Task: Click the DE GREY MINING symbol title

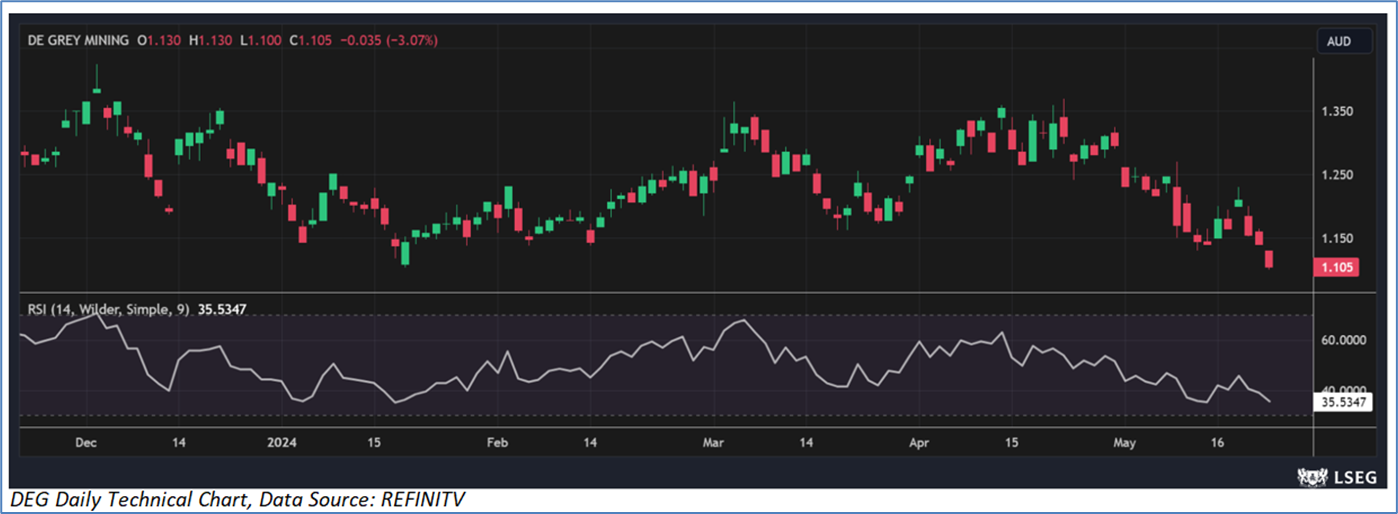Action: click(x=76, y=40)
